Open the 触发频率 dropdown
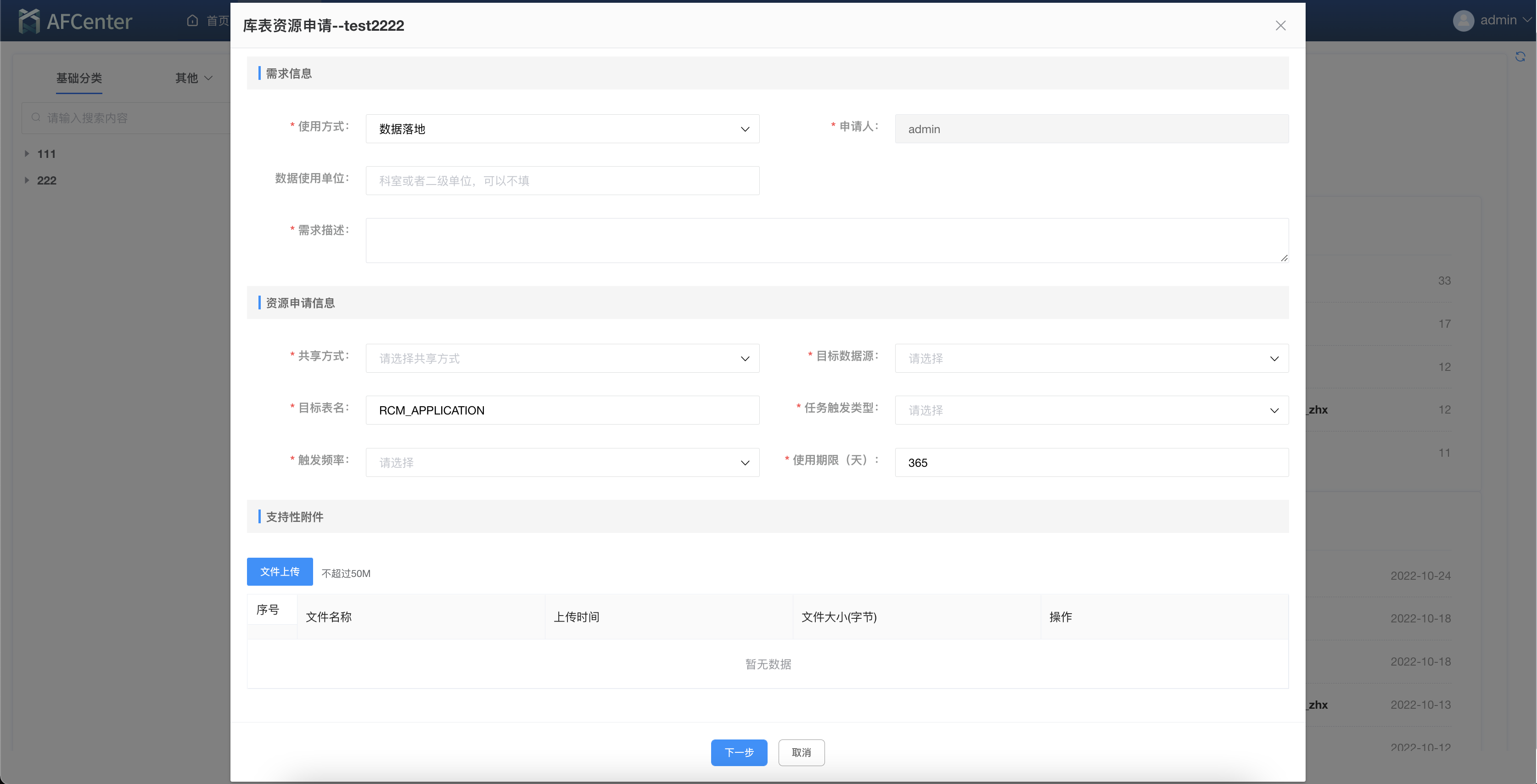1537x784 pixels. [x=562, y=462]
